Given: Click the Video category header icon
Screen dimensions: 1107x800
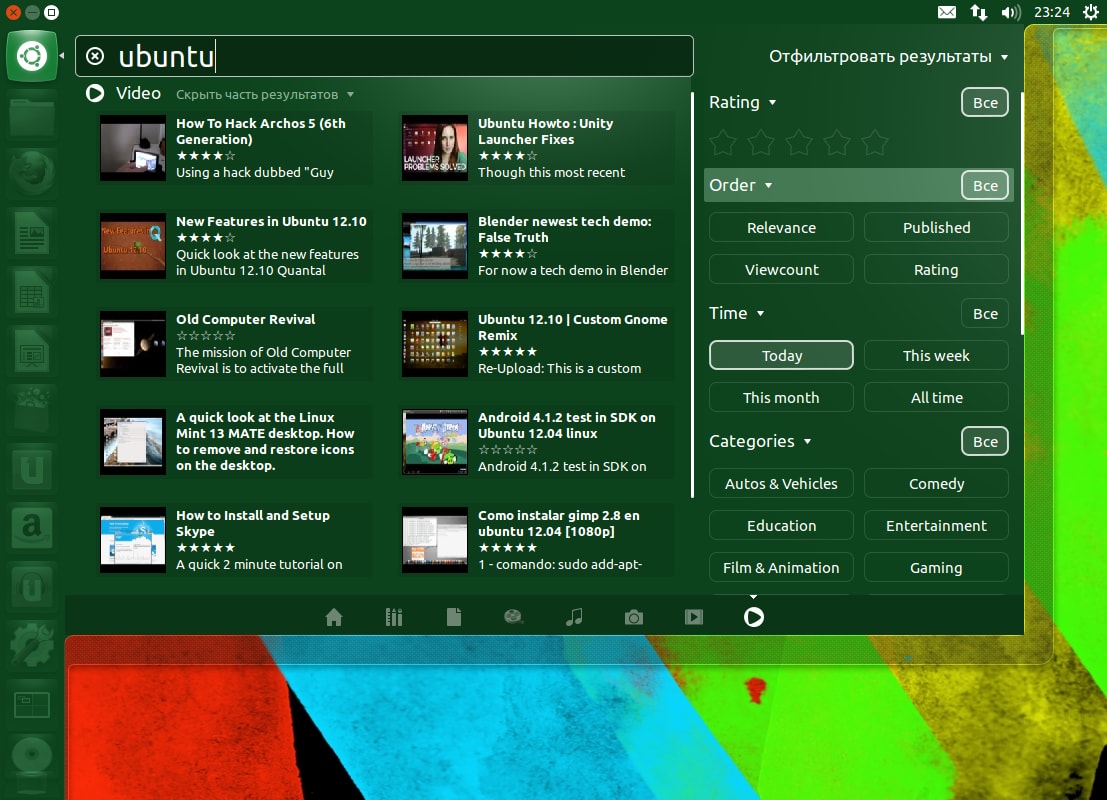Looking at the screenshot, I should coord(95,93).
